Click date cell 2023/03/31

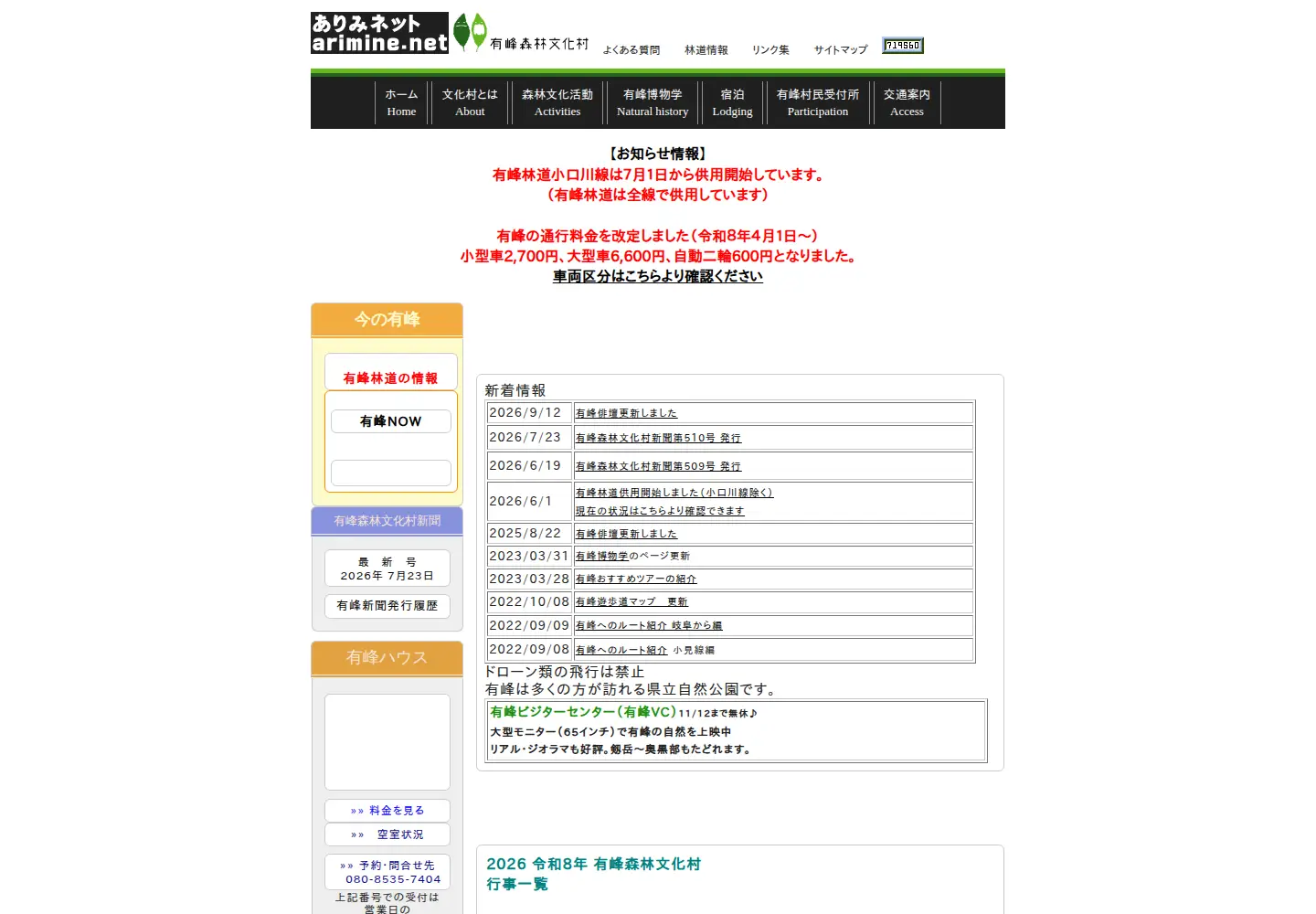529,556
